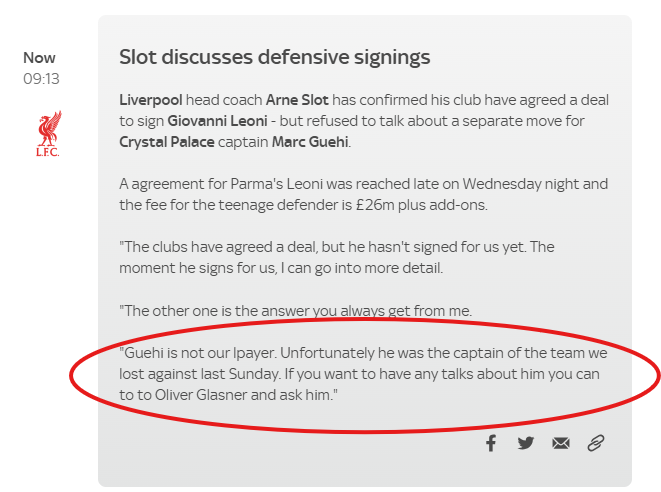This screenshot has width=661, height=492.
Task: Share the post via email envelope icon
Action: (560, 442)
